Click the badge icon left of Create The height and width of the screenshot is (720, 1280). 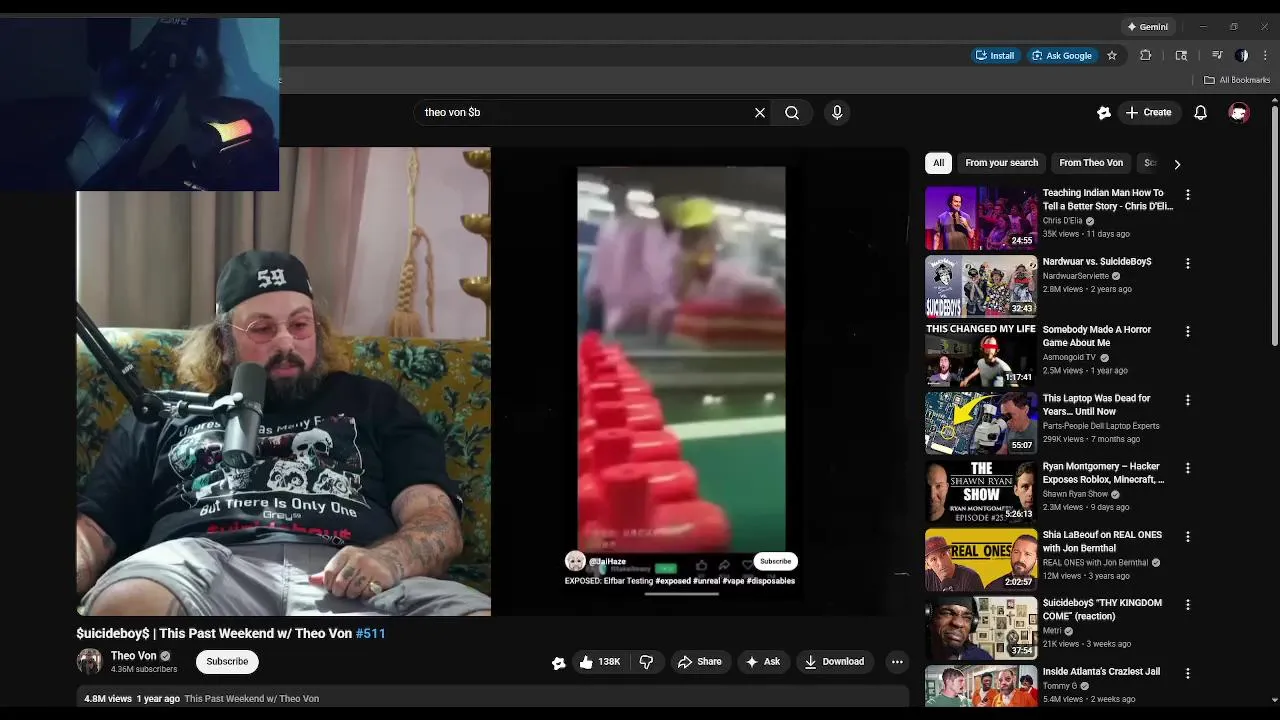[x=1104, y=113]
